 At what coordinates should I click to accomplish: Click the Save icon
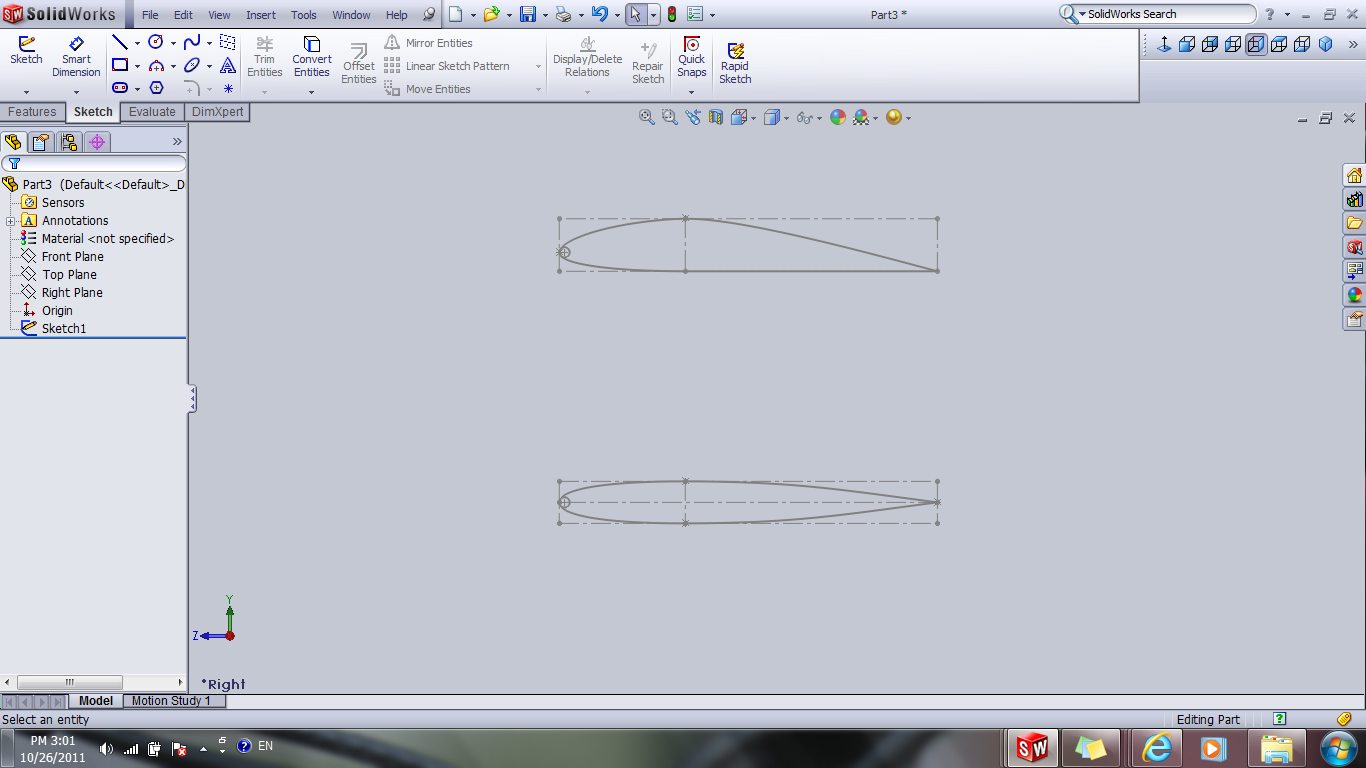coord(527,14)
